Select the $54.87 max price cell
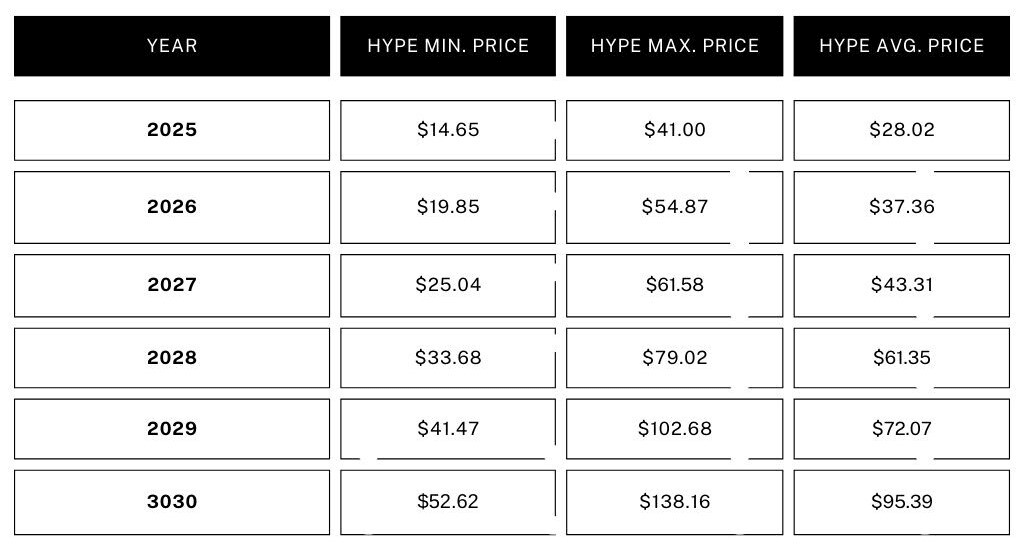The width and height of the screenshot is (1024, 552). pos(675,207)
